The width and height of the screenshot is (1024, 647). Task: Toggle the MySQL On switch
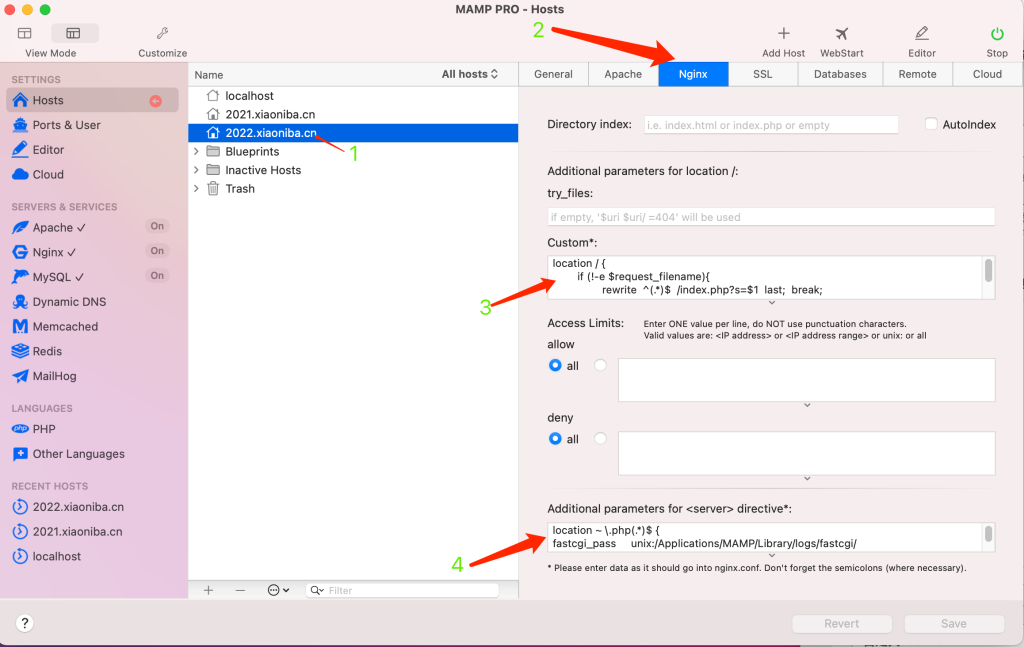157,276
